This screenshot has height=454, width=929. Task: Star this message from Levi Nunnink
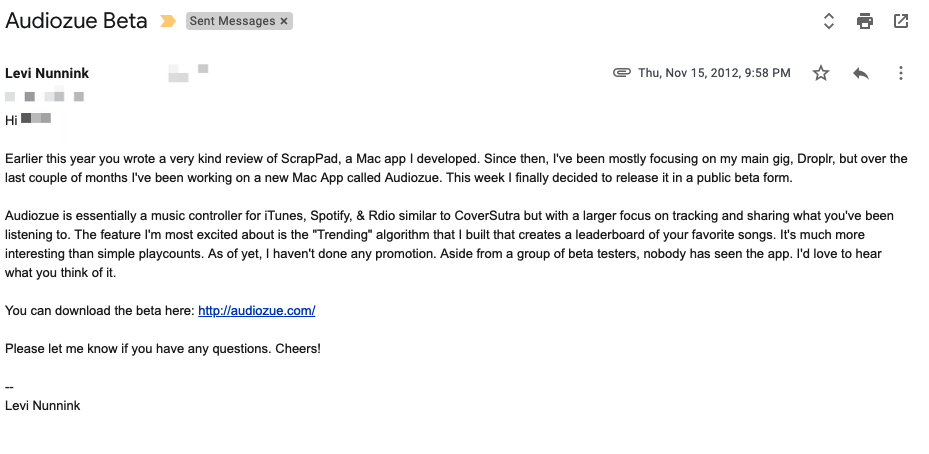pos(821,73)
